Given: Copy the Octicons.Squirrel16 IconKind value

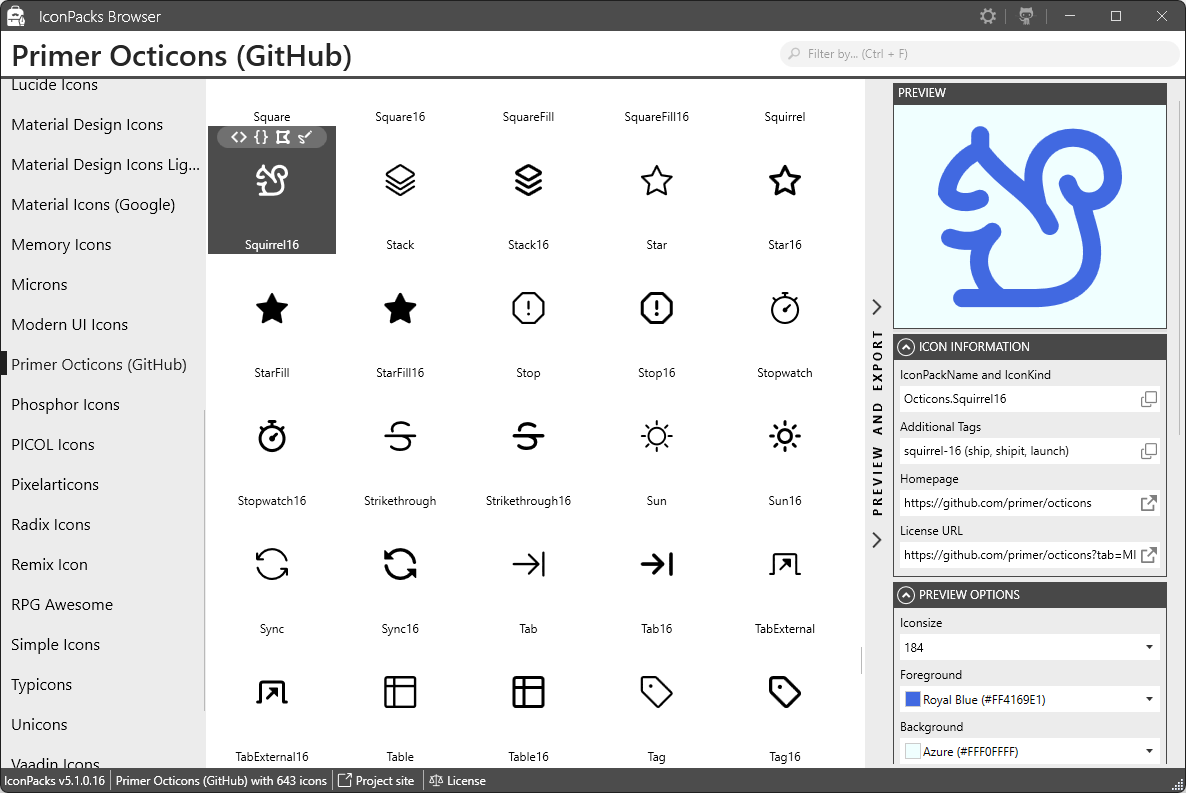Looking at the screenshot, I should tap(1148, 399).
